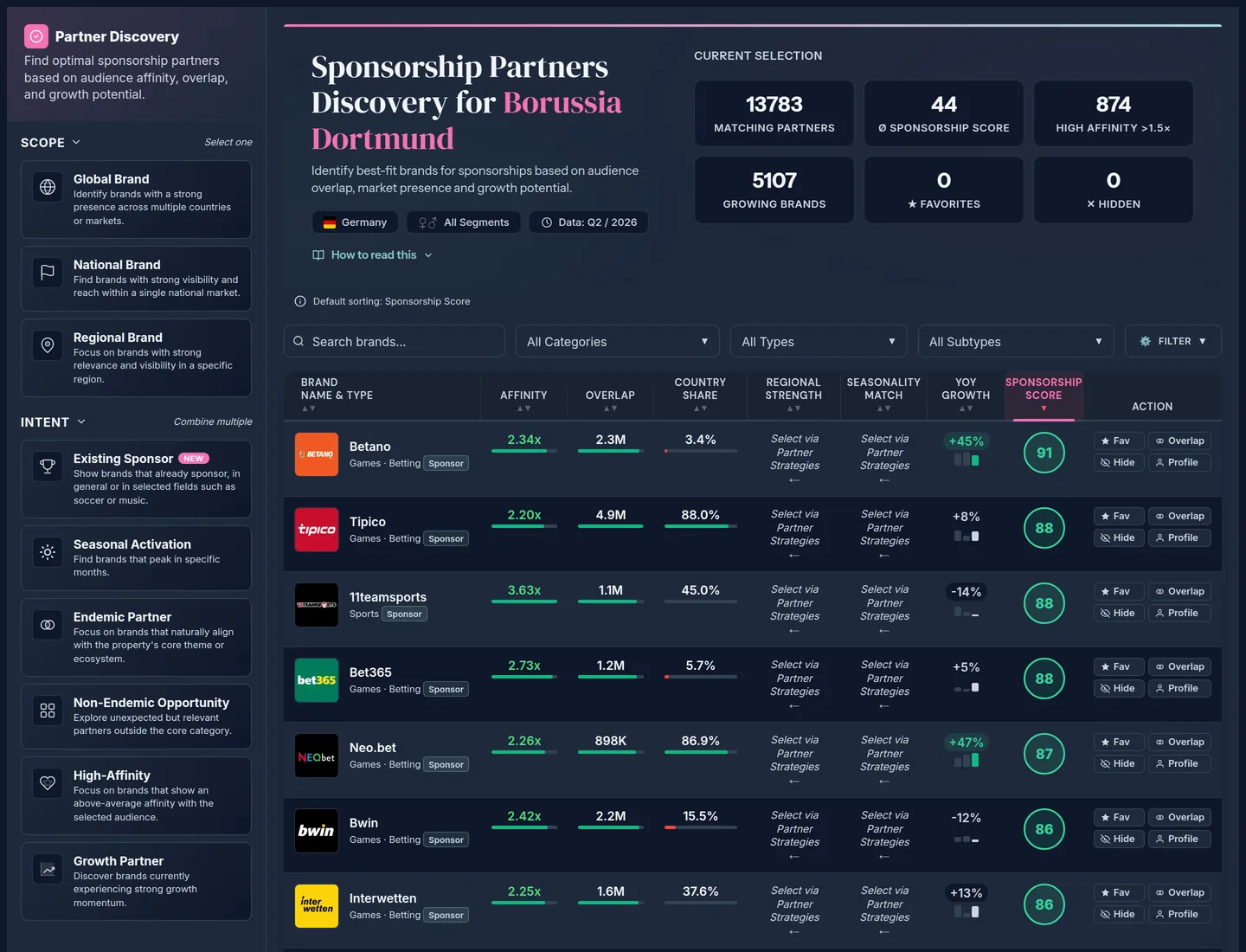
Task: Toggle the Existing Sponsor intent
Action: point(136,479)
